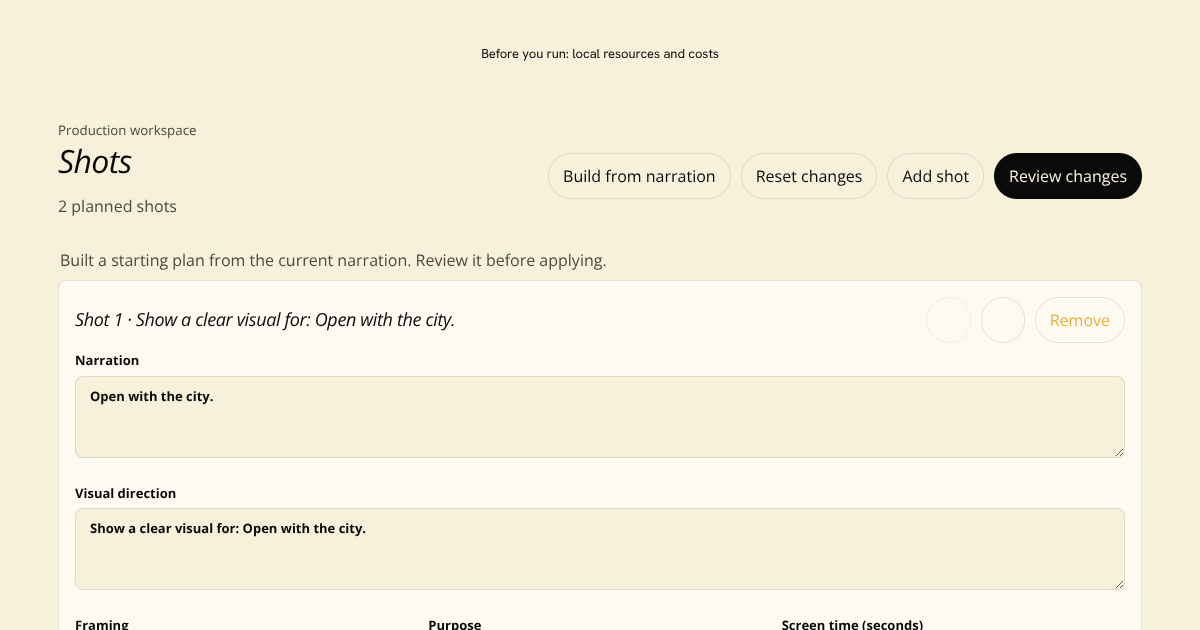Focus the Visual direction text box
1200x630 pixels.
[x=600, y=549]
